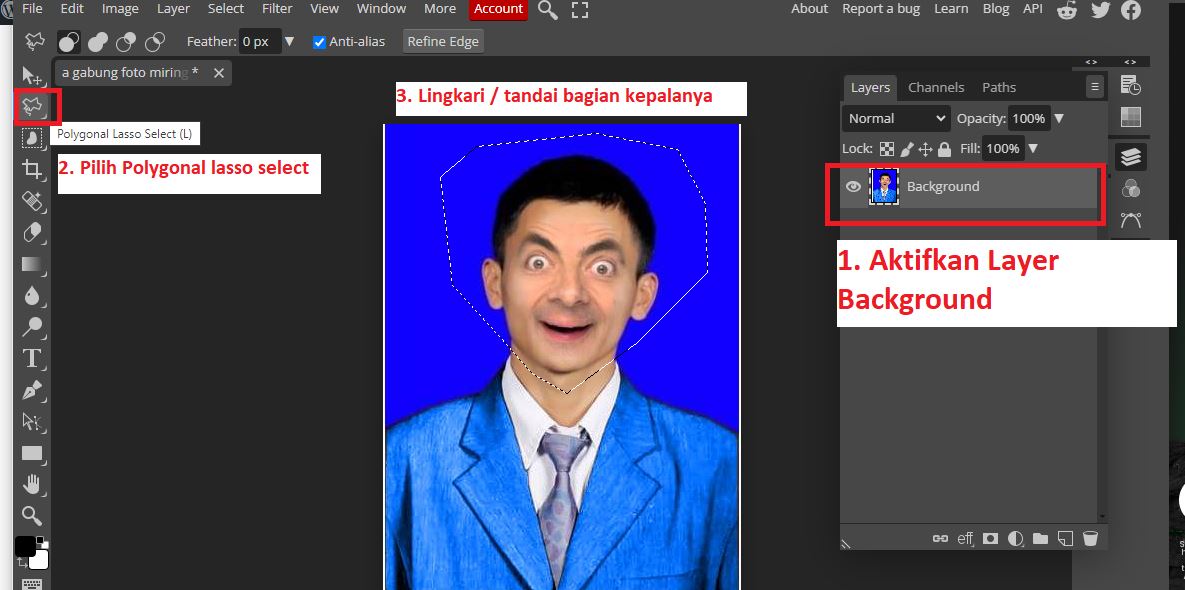Click the link layers icon

tap(940, 539)
